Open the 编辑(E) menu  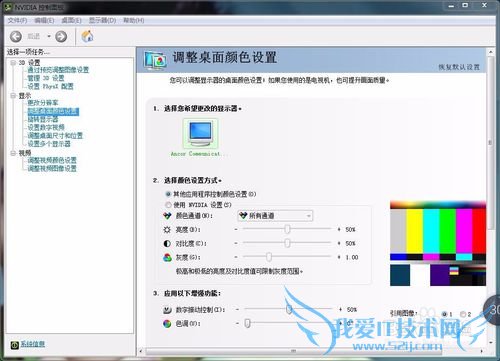pyautogui.click(x=44, y=21)
